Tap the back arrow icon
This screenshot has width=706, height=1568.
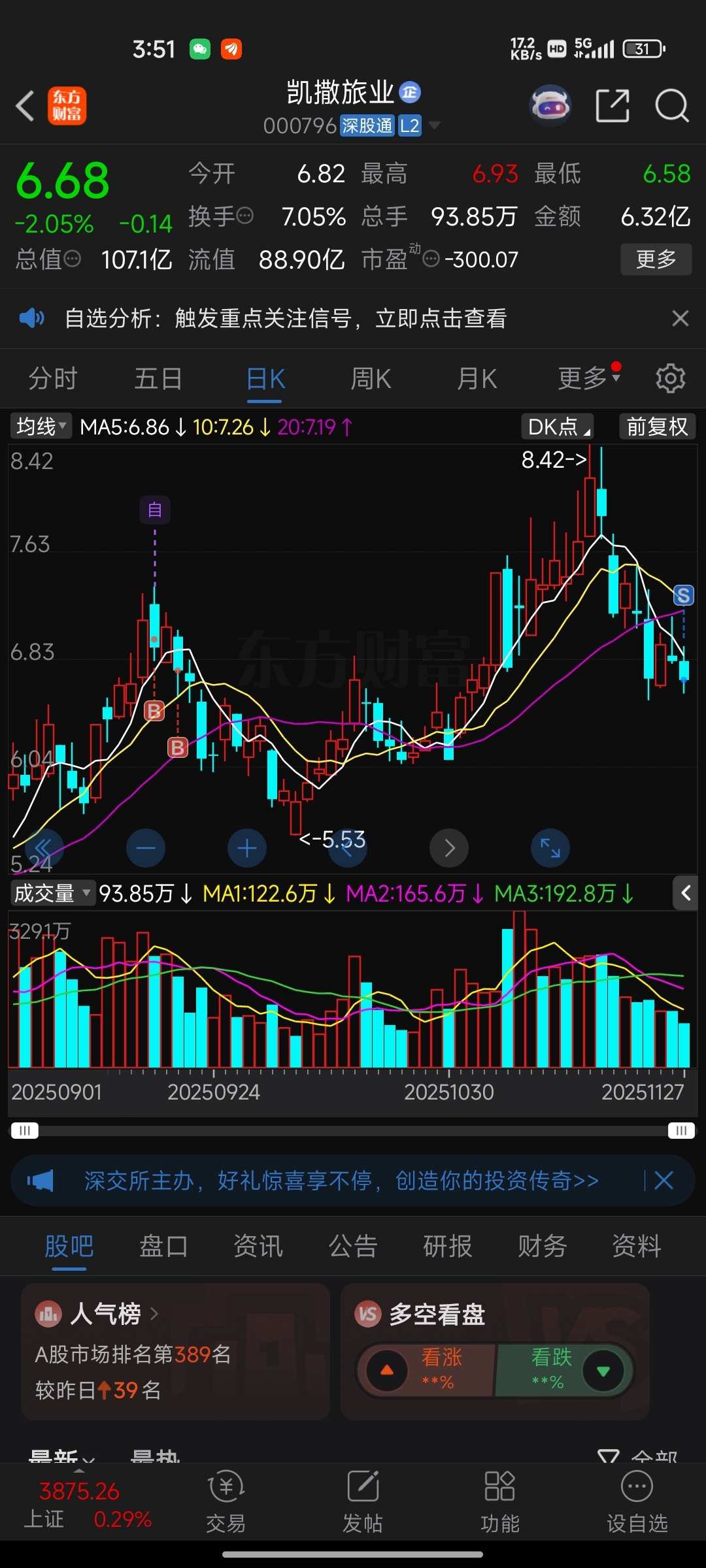(25, 106)
